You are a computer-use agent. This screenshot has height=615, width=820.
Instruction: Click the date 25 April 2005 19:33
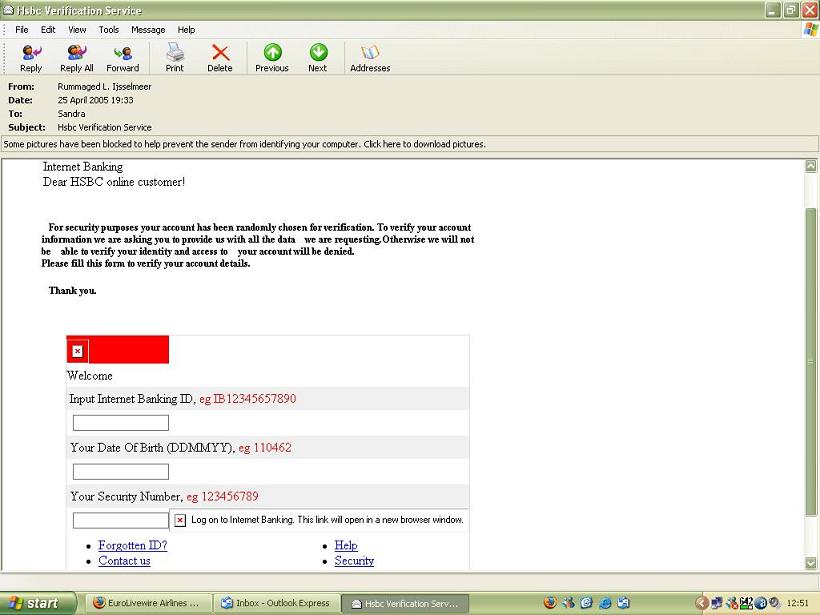click(x=95, y=100)
